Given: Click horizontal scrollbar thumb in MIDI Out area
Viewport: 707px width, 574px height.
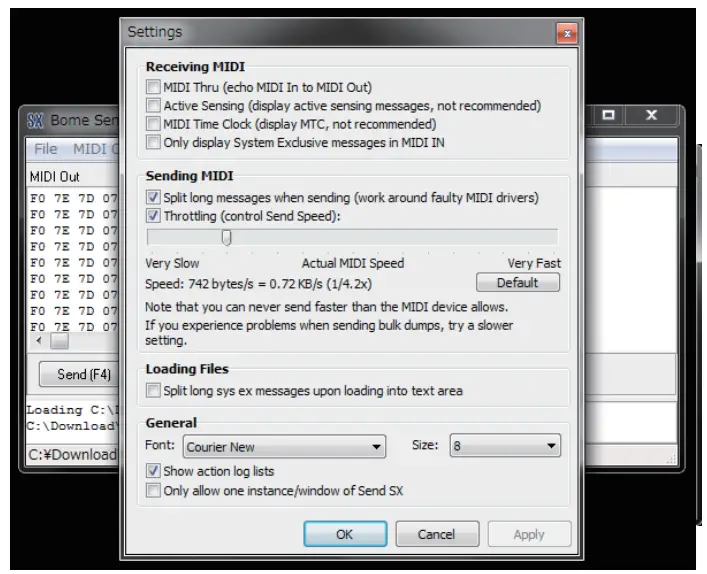Looking at the screenshot, I should point(59,341).
